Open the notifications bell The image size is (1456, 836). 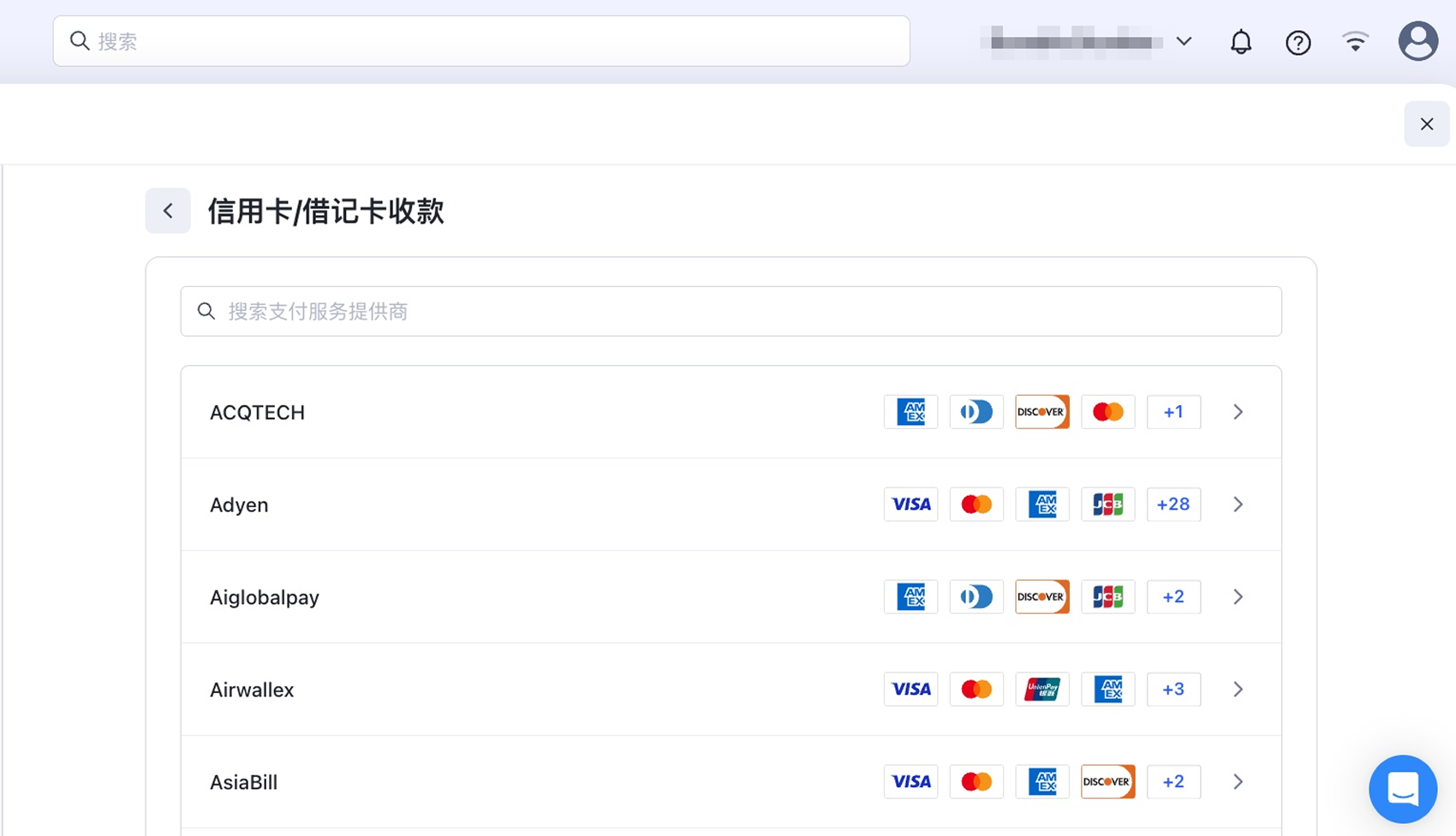pos(1241,41)
